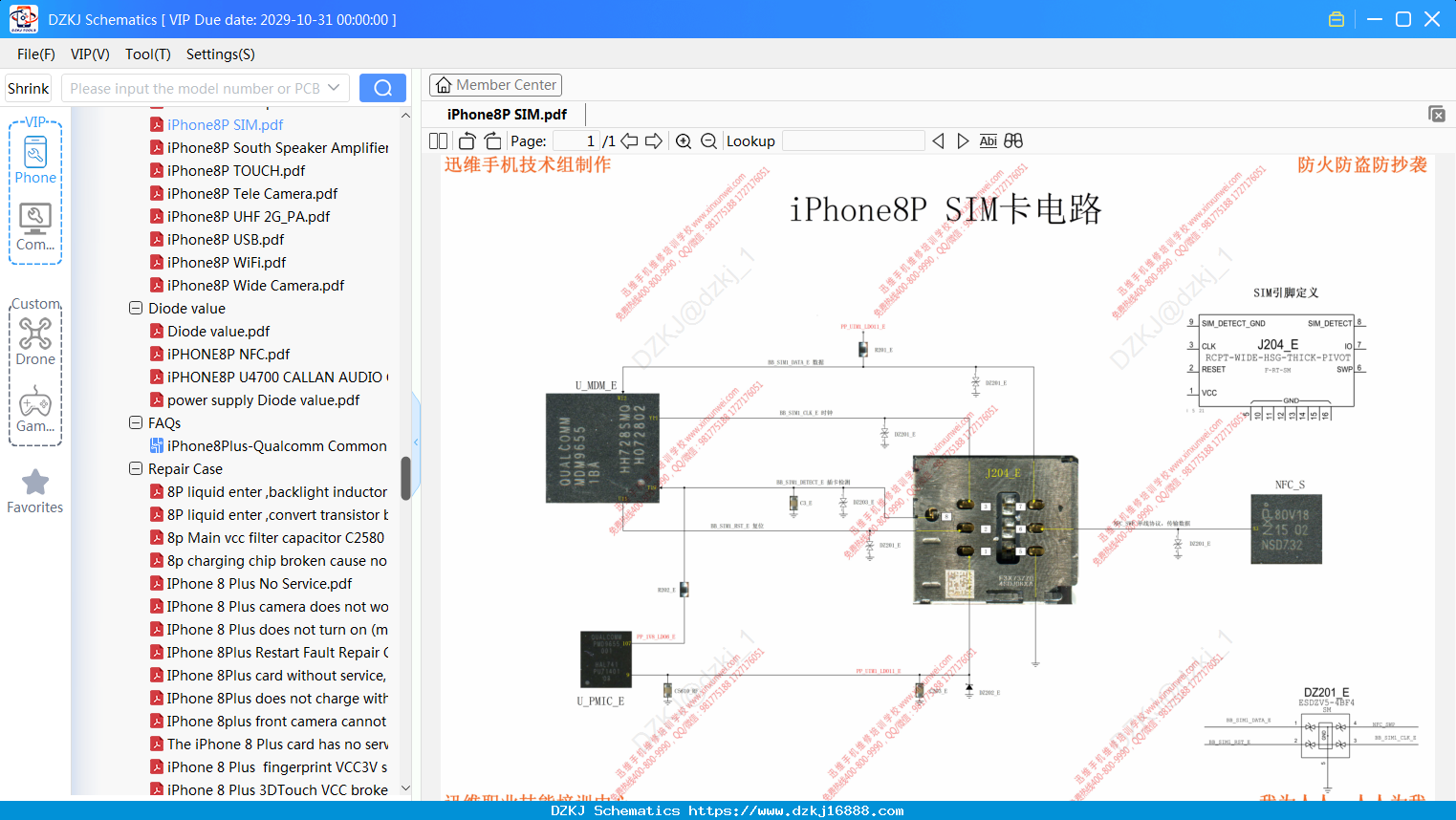Viewport: 1456px width, 820px height.
Task: Go to the next page arrow
Action: (654, 141)
